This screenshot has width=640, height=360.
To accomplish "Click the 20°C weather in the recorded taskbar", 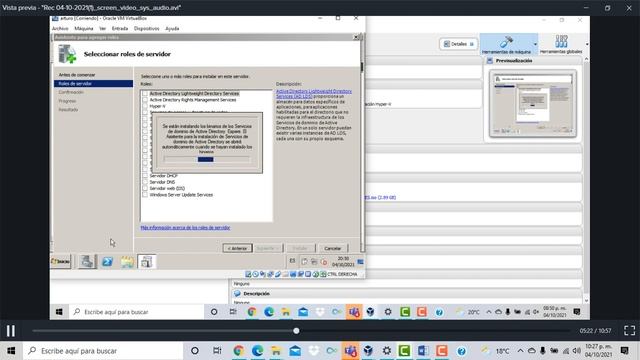I will (468, 312).
